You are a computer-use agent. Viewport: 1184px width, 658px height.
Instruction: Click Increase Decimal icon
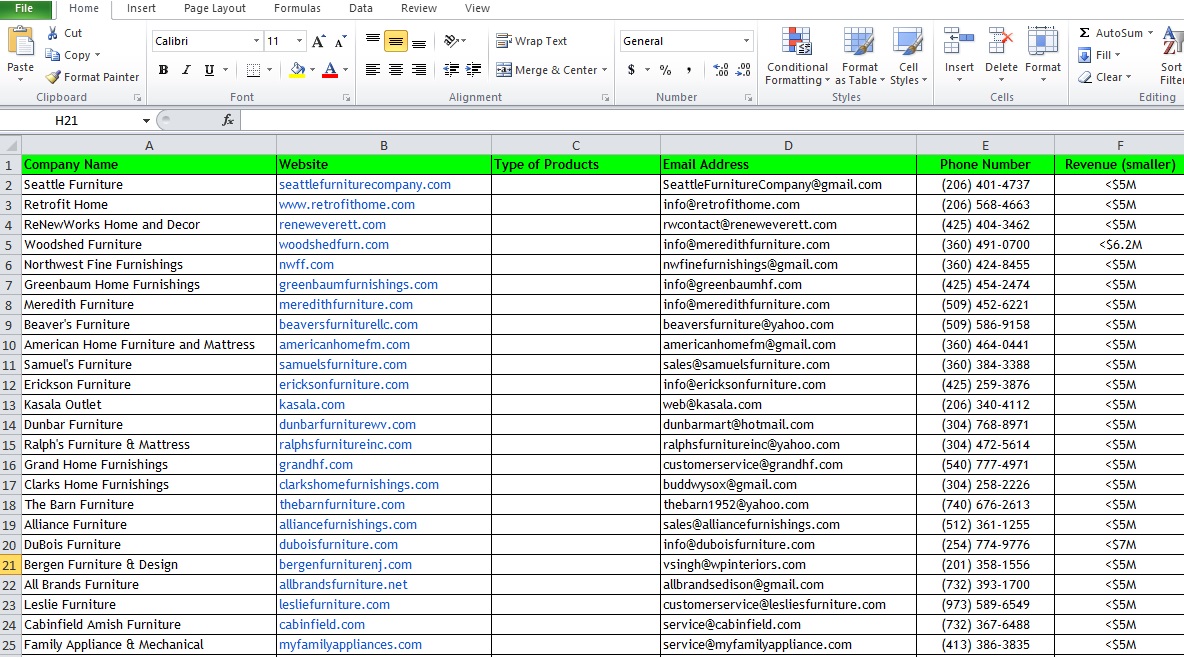pos(720,70)
